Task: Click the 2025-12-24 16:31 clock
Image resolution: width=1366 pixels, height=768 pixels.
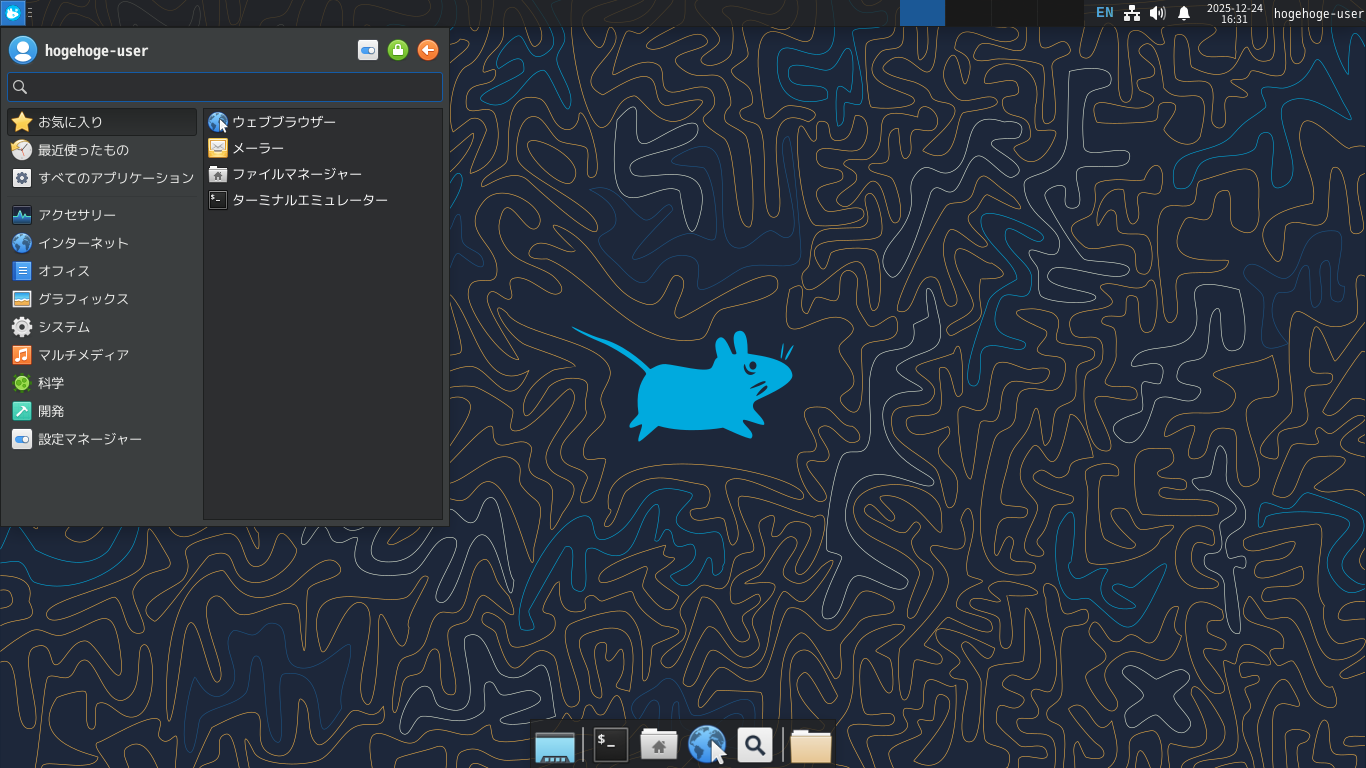Action: point(1235,13)
